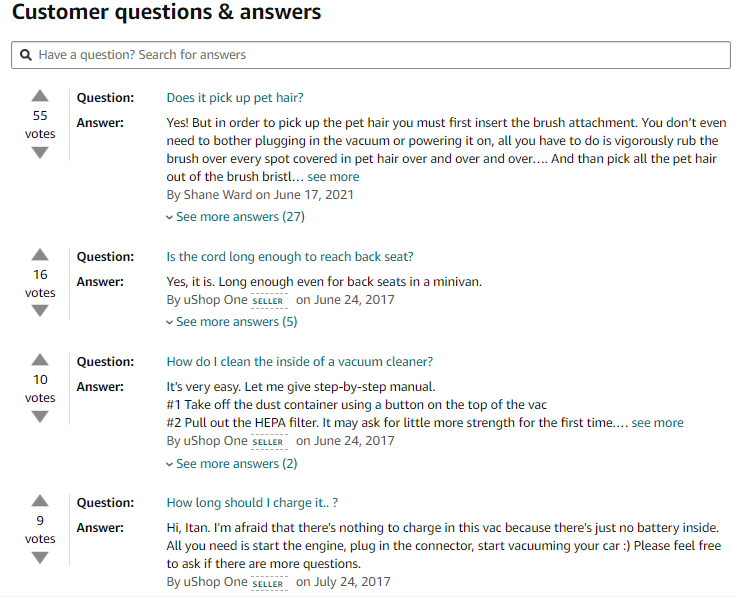736x597 pixels.
Task: Upvote the charging time question
Action: [40, 501]
